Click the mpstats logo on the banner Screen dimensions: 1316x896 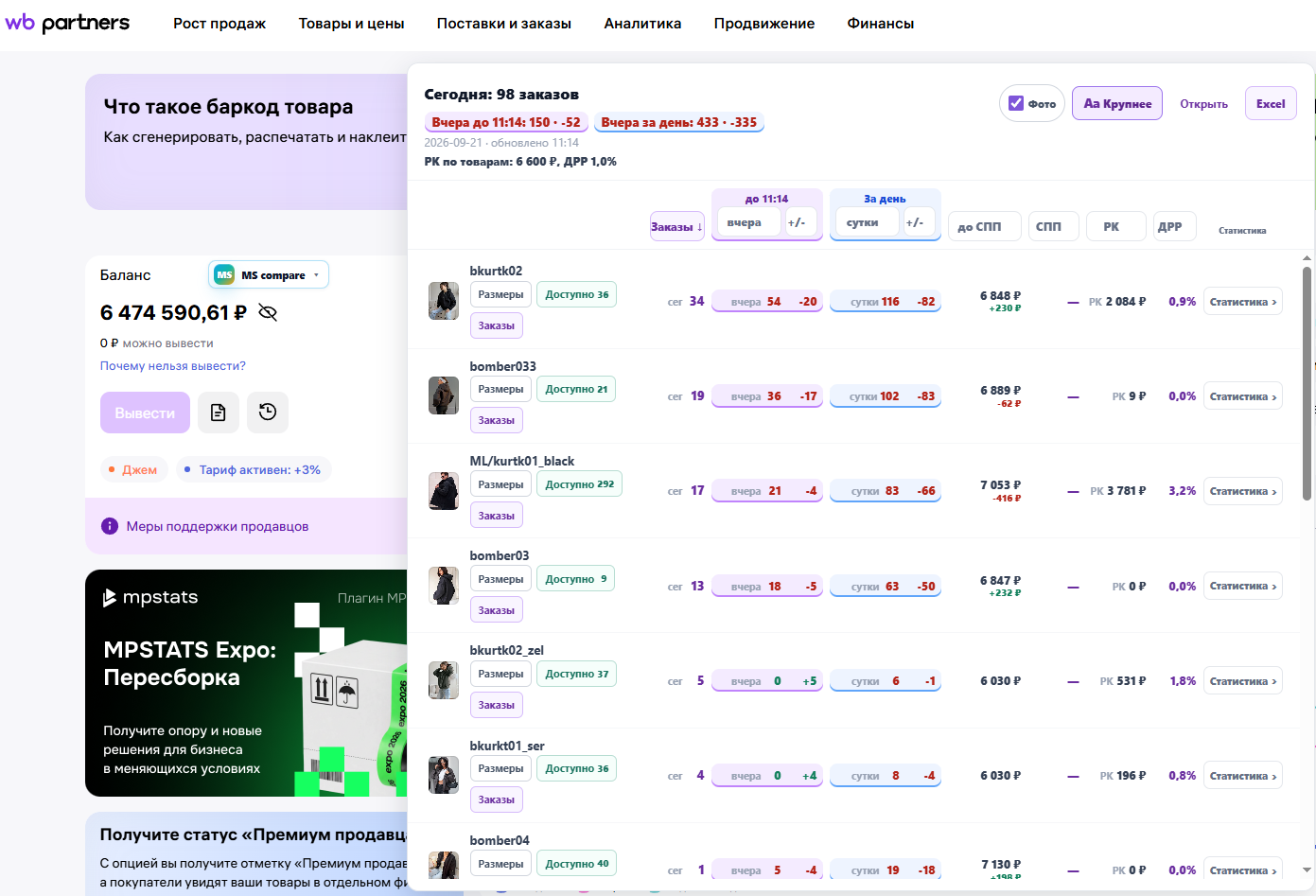point(150,597)
